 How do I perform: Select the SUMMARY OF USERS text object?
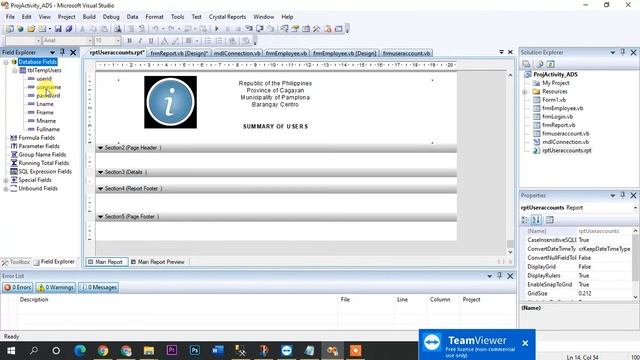[x=276, y=127]
